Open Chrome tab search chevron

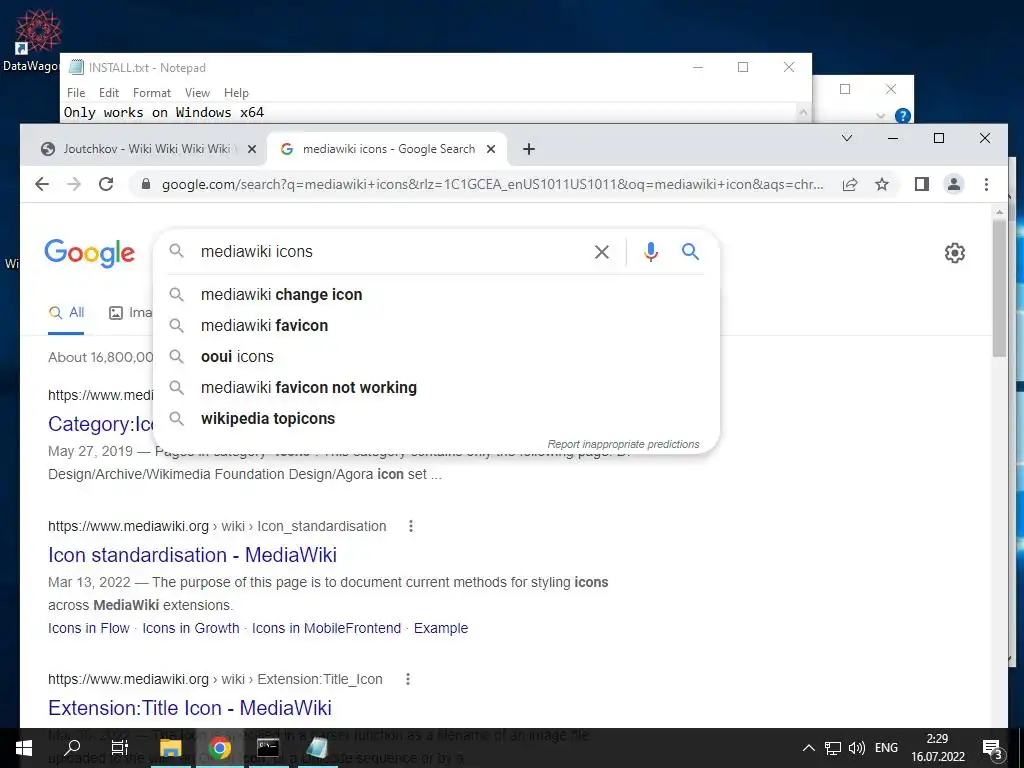click(847, 138)
